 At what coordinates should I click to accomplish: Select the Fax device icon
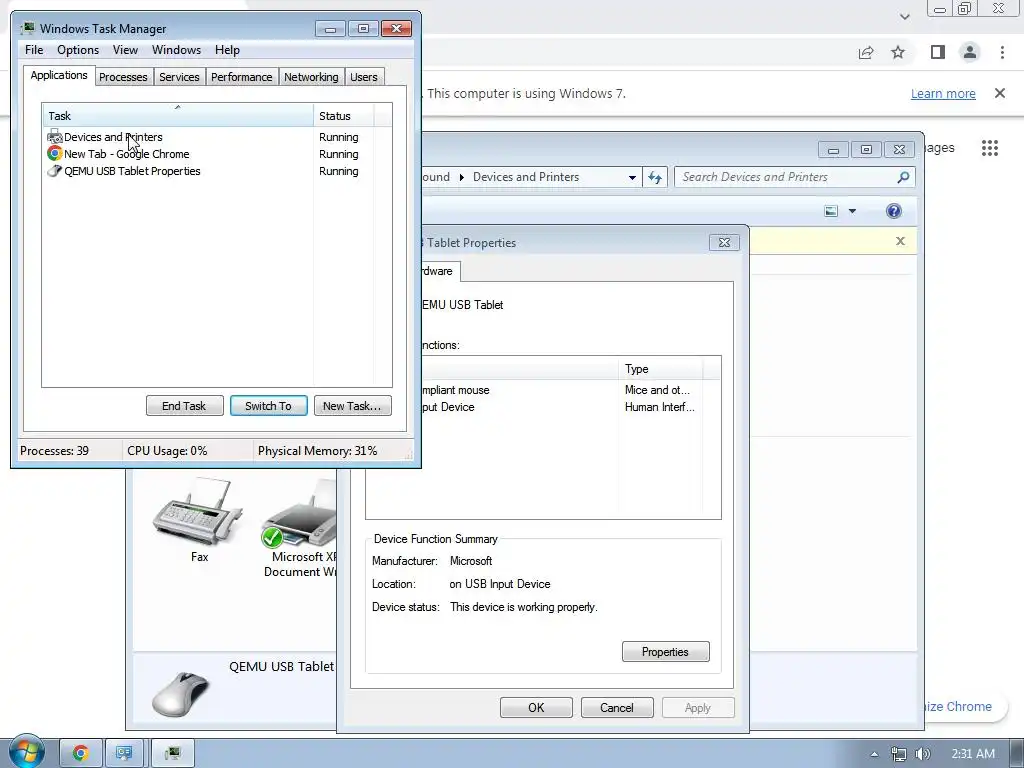198,520
